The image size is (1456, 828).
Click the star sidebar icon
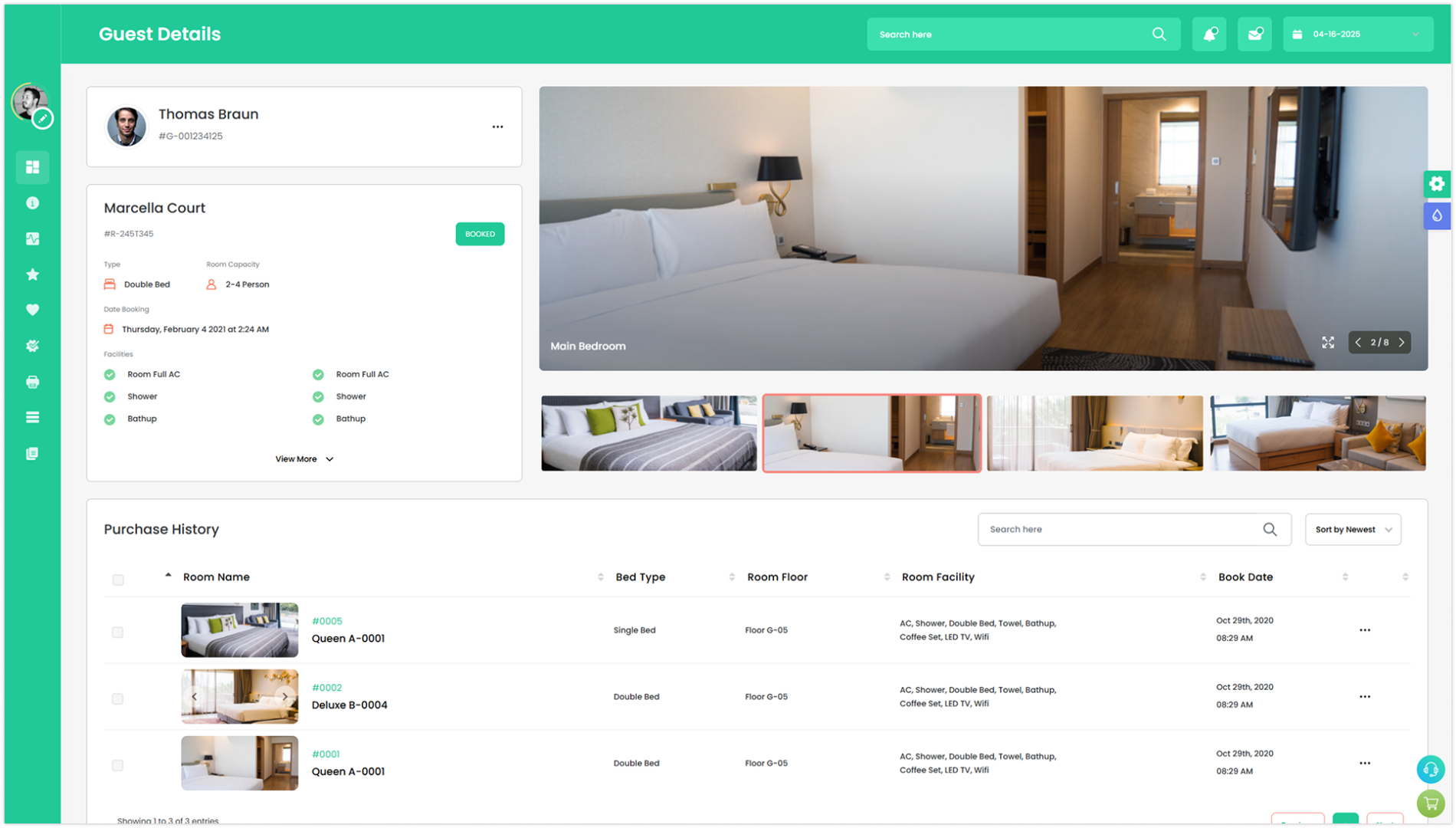click(32, 274)
